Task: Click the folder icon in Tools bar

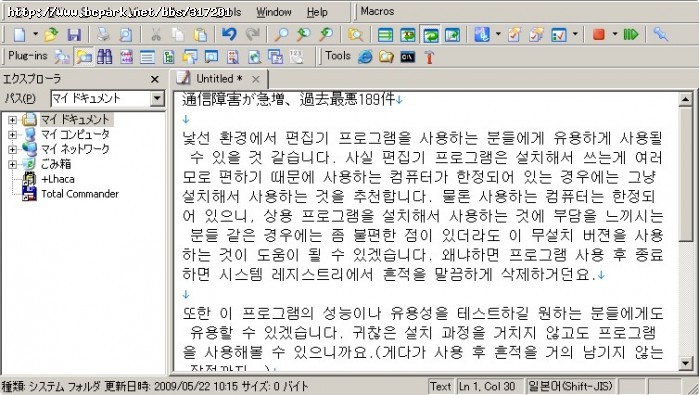Action: pos(386,57)
